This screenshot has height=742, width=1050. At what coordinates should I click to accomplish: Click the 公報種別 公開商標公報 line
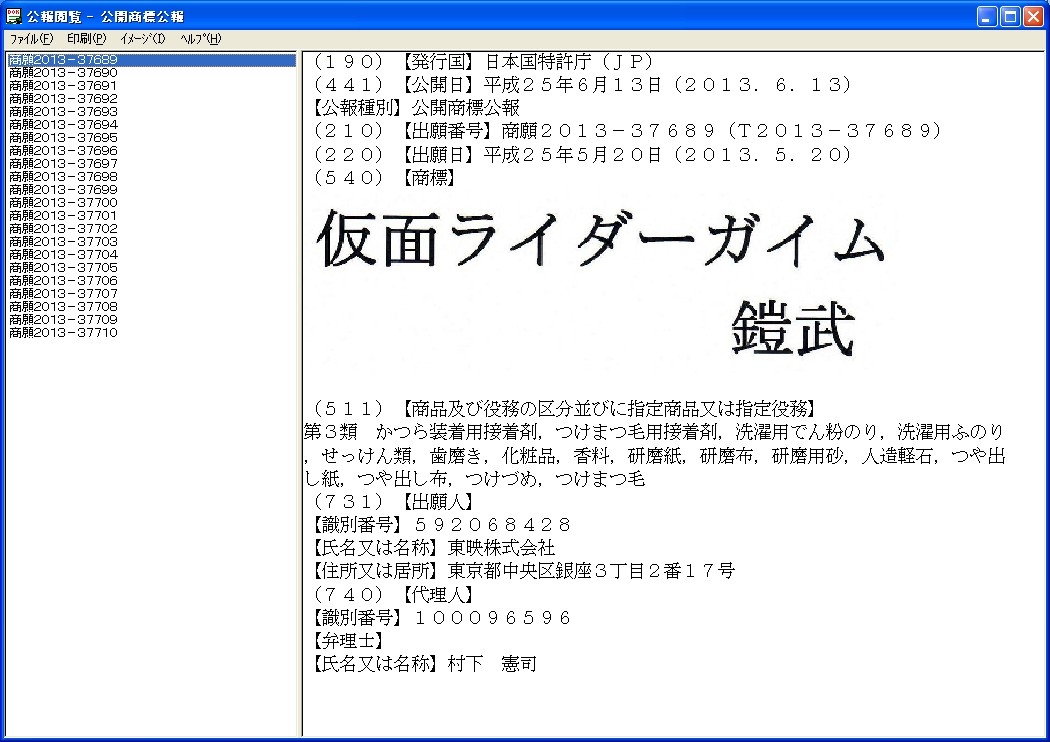click(416, 108)
